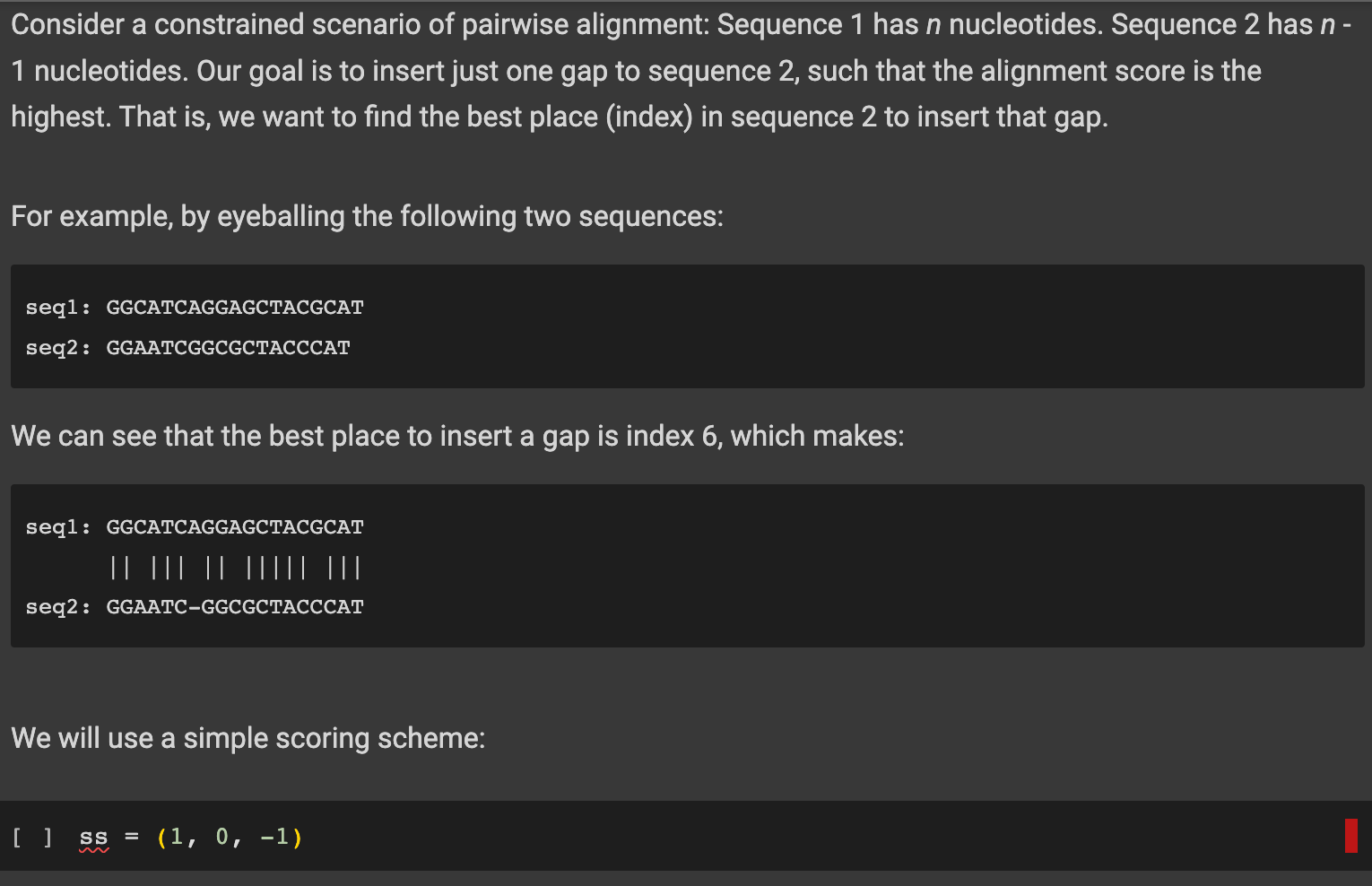Click the match bars between seq1 and seq2

pos(235,567)
